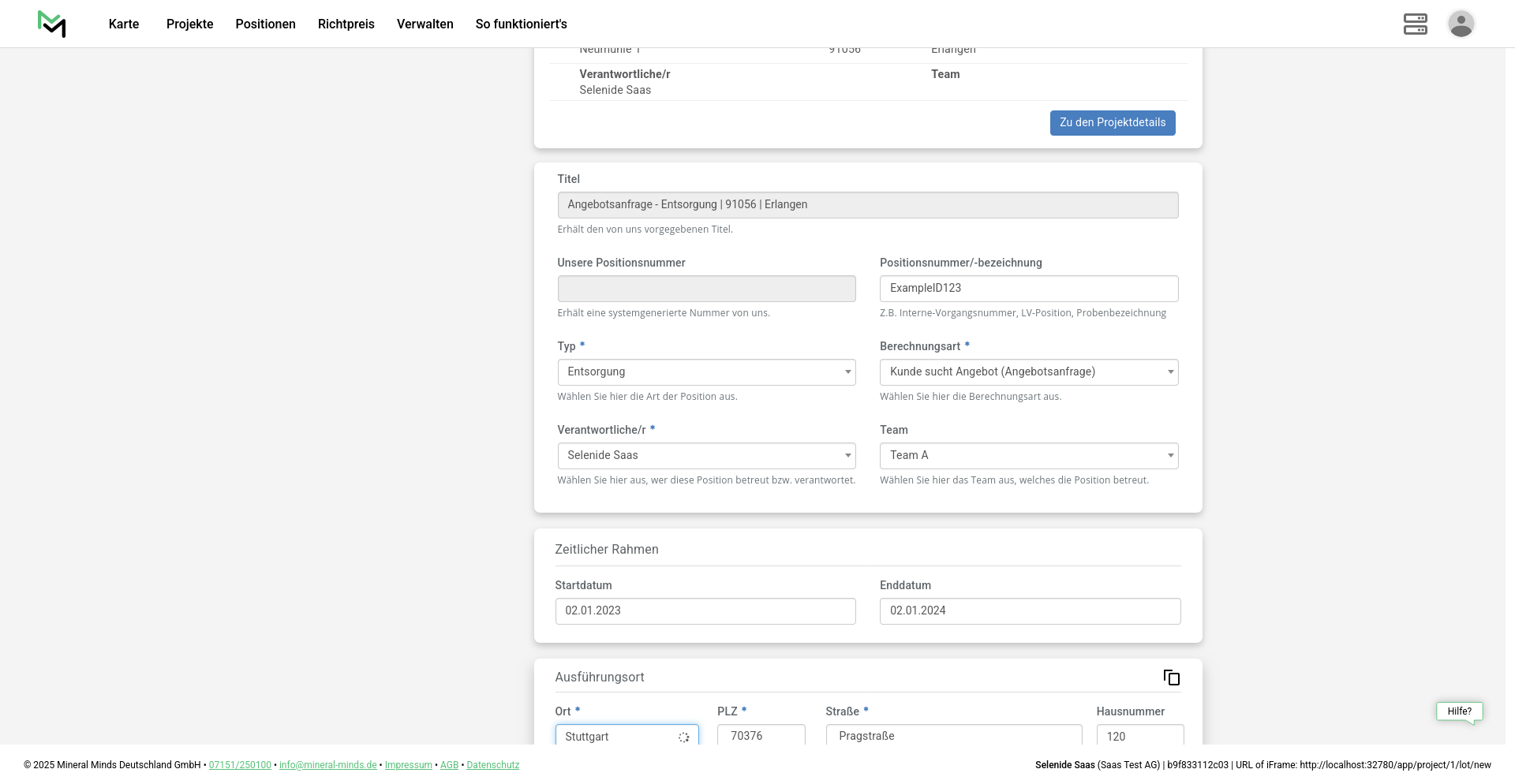Go to the Projekte menu
Screen dimensions: 1515x784
click(x=189, y=24)
